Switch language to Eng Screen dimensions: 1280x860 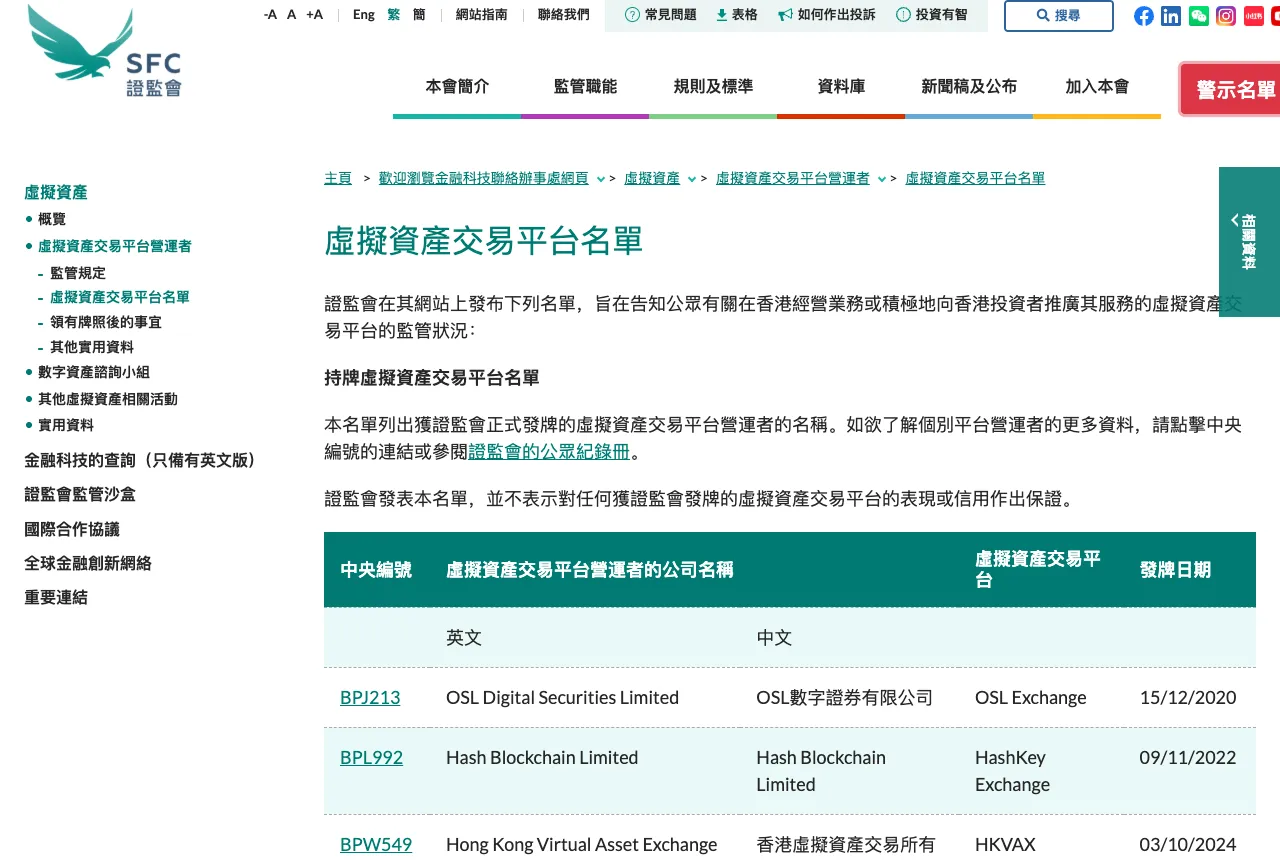click(x=364, y=15)
